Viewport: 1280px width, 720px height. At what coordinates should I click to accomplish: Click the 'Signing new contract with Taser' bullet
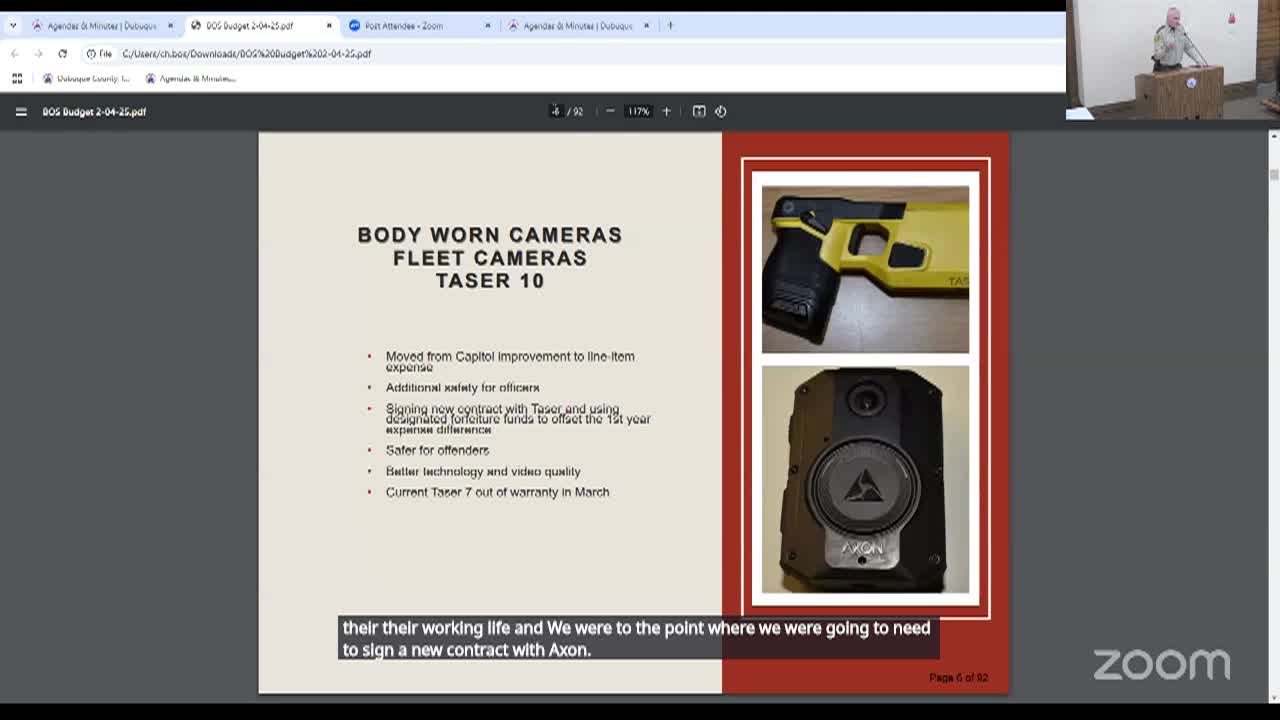pyautogui.click(x=518, y=419)
